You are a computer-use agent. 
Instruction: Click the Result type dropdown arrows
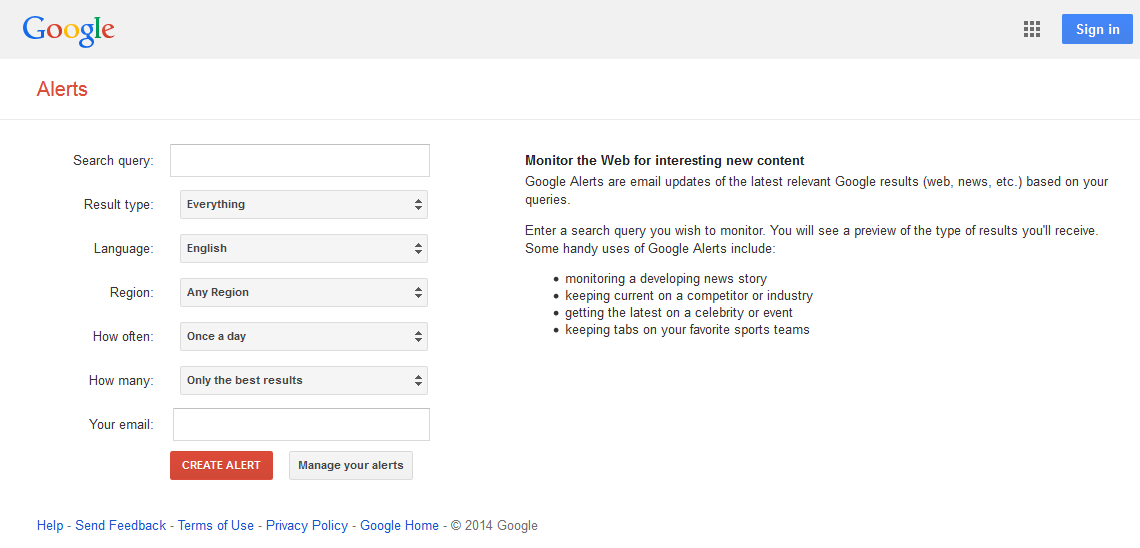point(418,205)
